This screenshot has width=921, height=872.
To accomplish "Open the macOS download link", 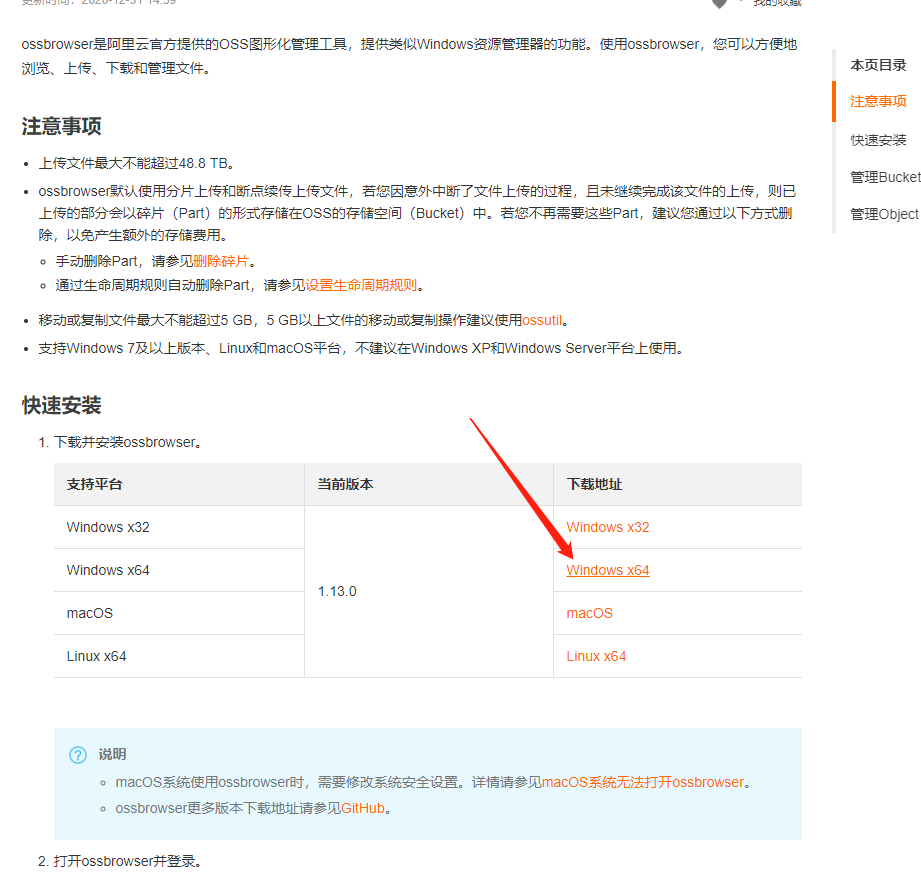I will (x=589, y=613).
